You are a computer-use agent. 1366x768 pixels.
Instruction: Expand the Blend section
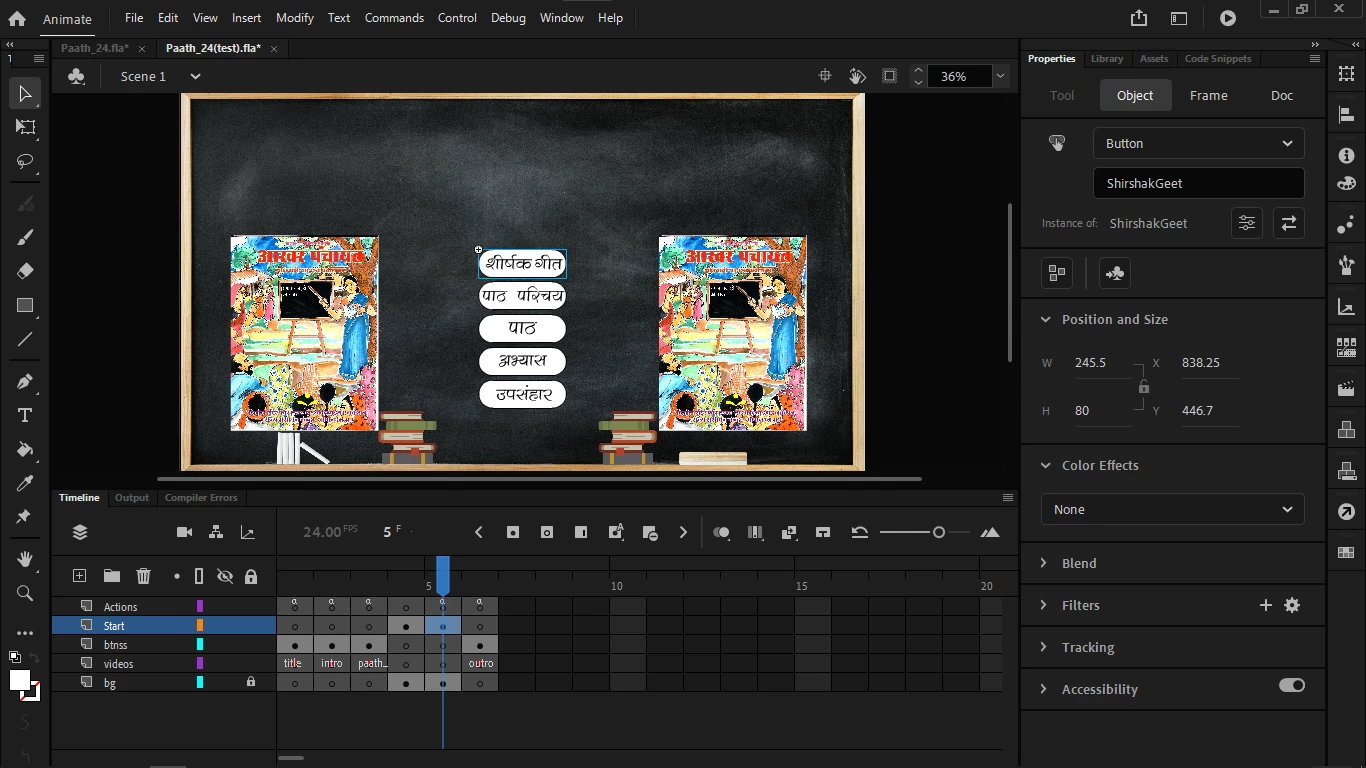[1046, 563]
